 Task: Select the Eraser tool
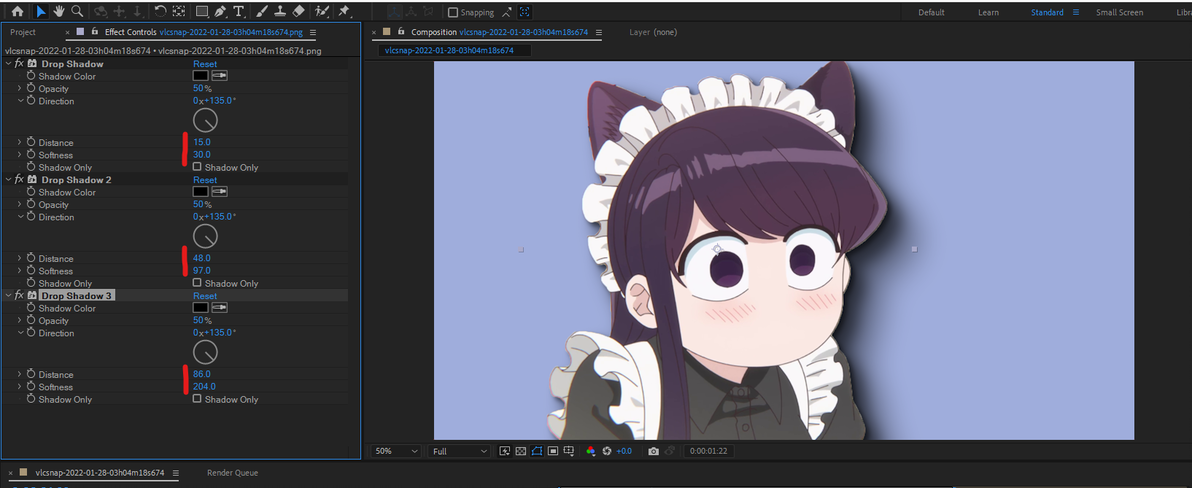tap(298, 11)
